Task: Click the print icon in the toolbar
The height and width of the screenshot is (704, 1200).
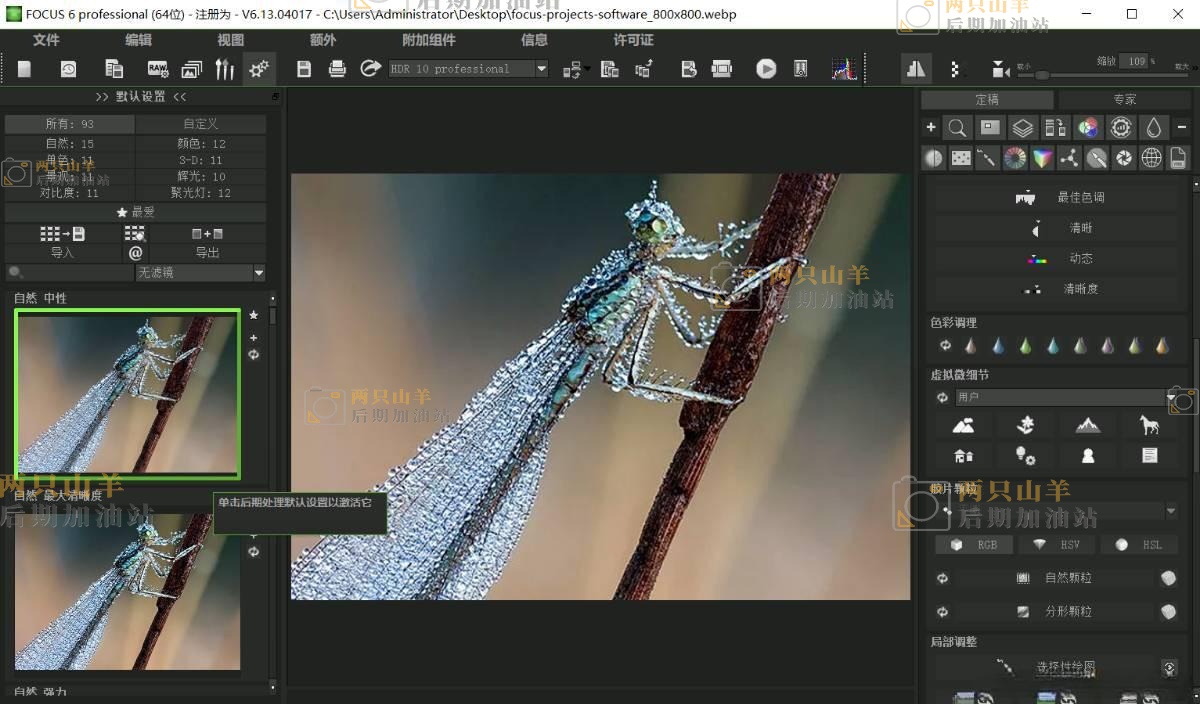Action: pyautogui.click(x=337, y=69)
